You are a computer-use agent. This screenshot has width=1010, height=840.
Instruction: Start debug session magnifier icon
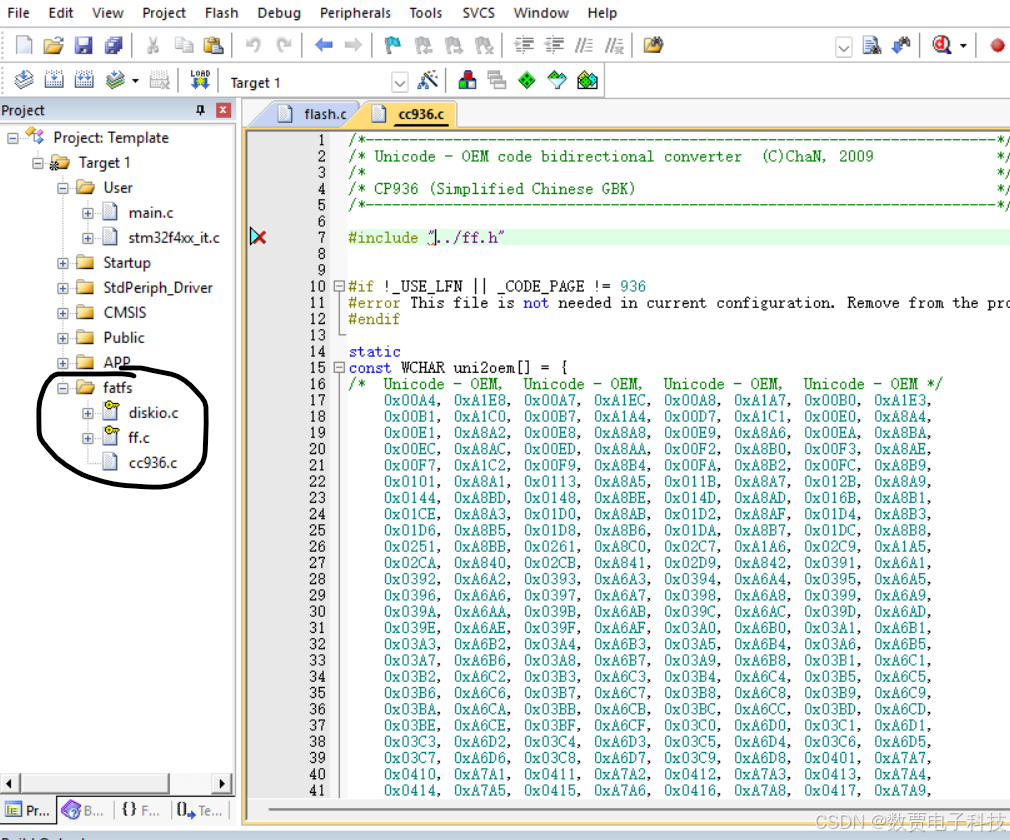pyautogui.click(x=942, y=45)
